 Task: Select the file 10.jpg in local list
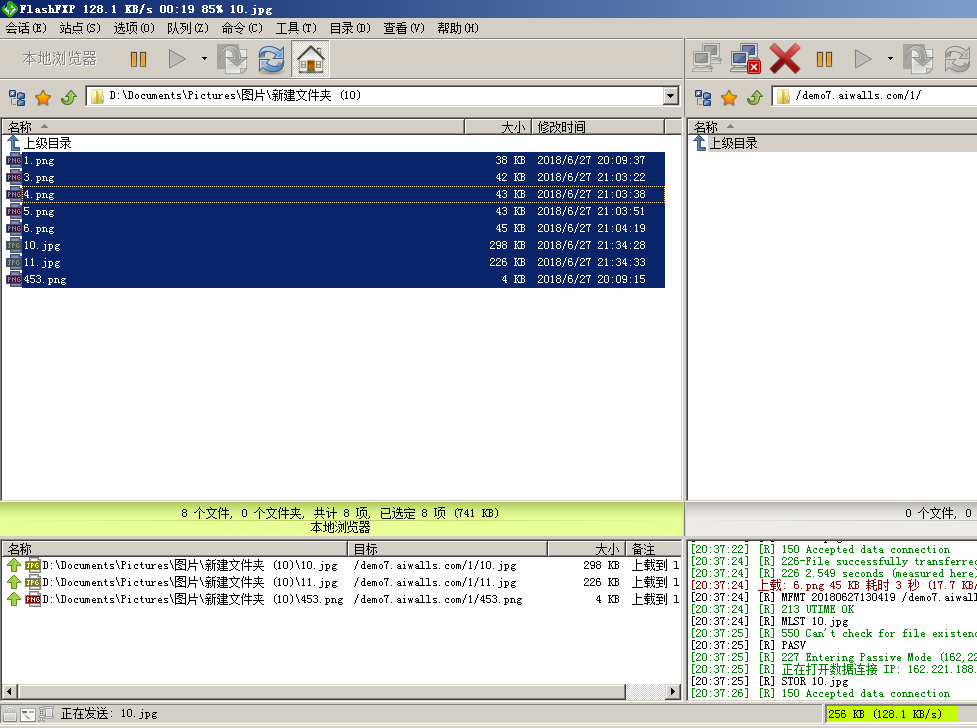tap(42, 246)
